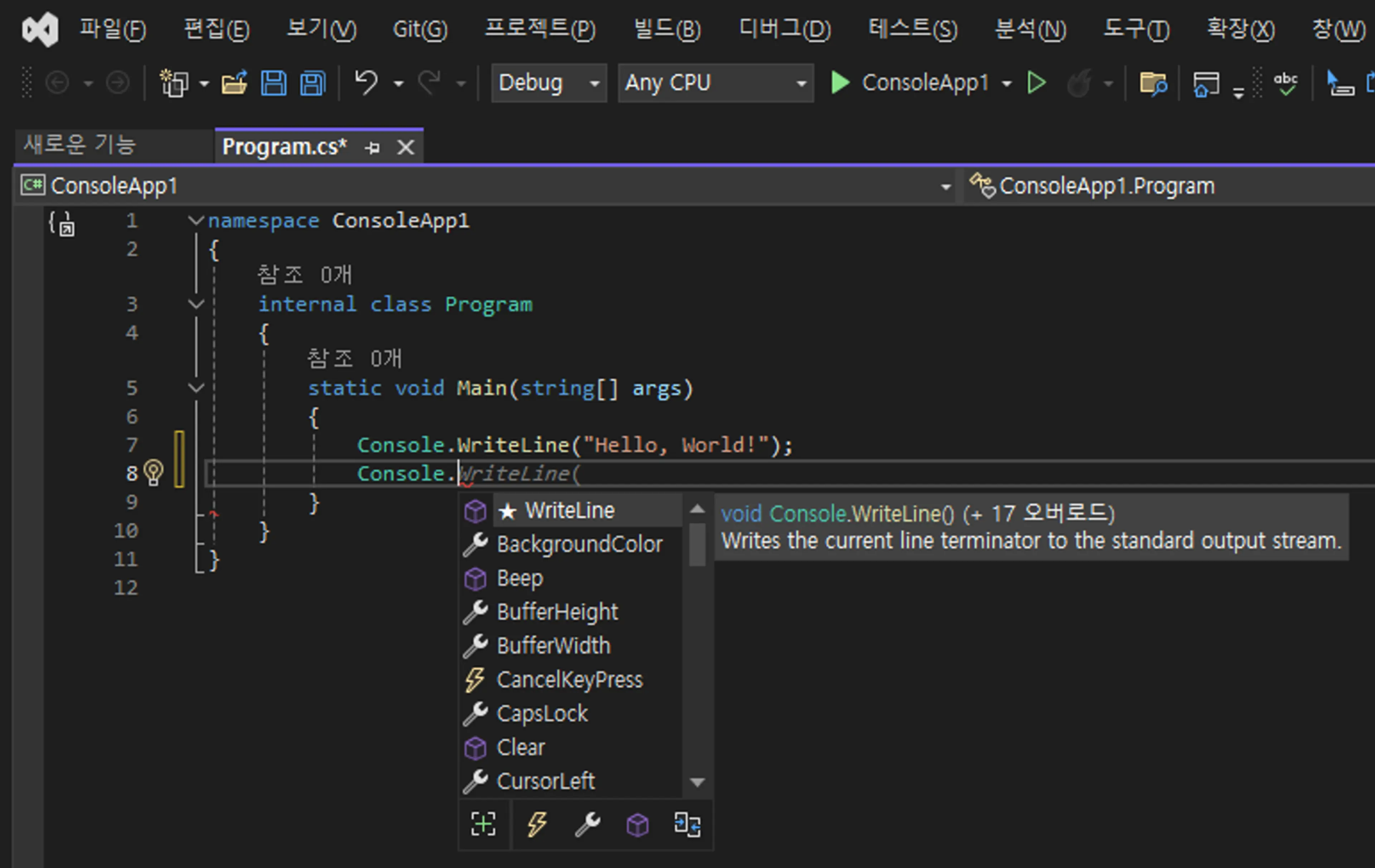1375x868 pixels.
Task: Open file with the folder icon
Action: 235,83
